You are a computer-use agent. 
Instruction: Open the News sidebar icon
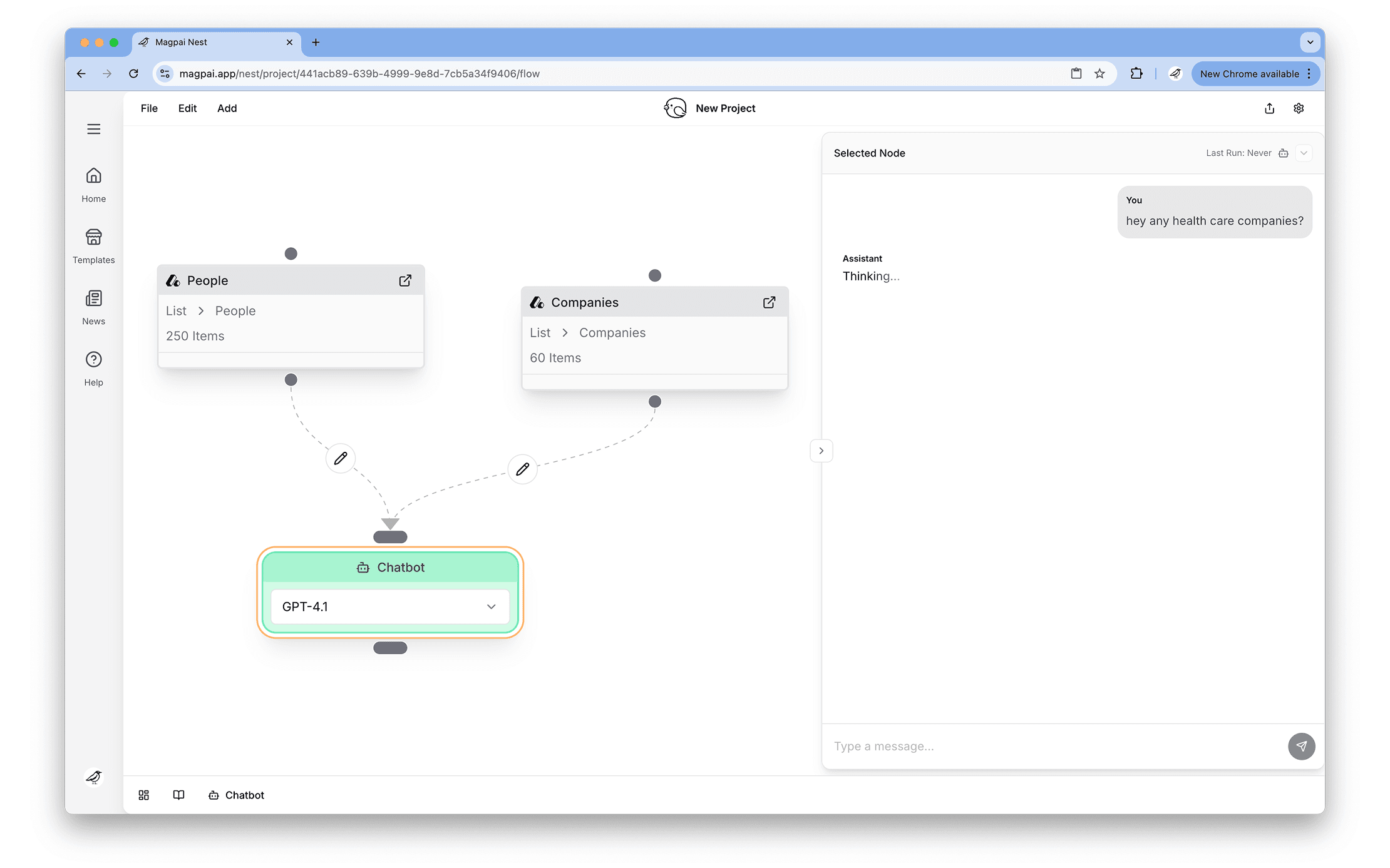[93, 299]
